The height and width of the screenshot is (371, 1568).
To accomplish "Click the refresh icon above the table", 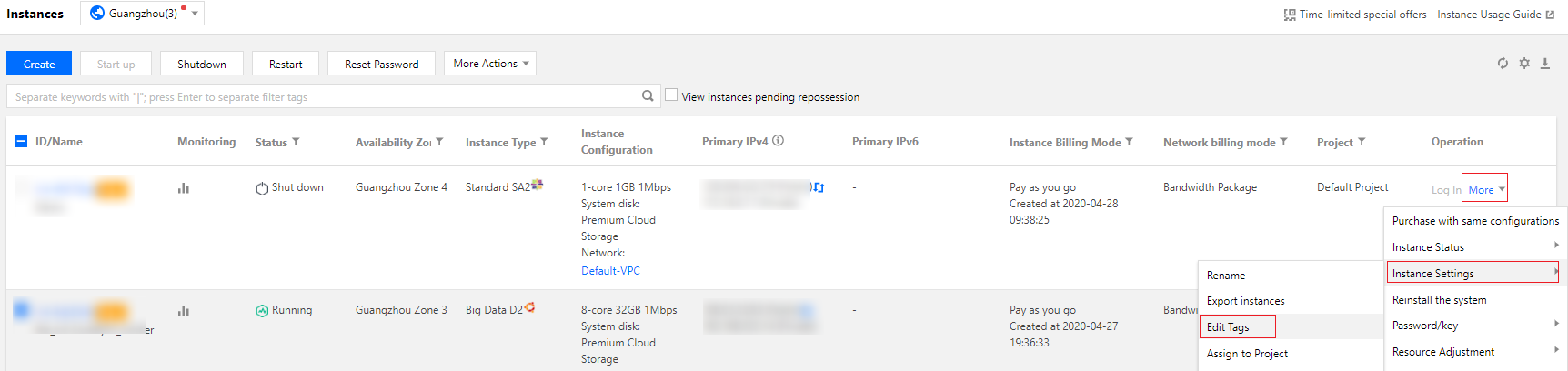I will (x=1503, y=64).
